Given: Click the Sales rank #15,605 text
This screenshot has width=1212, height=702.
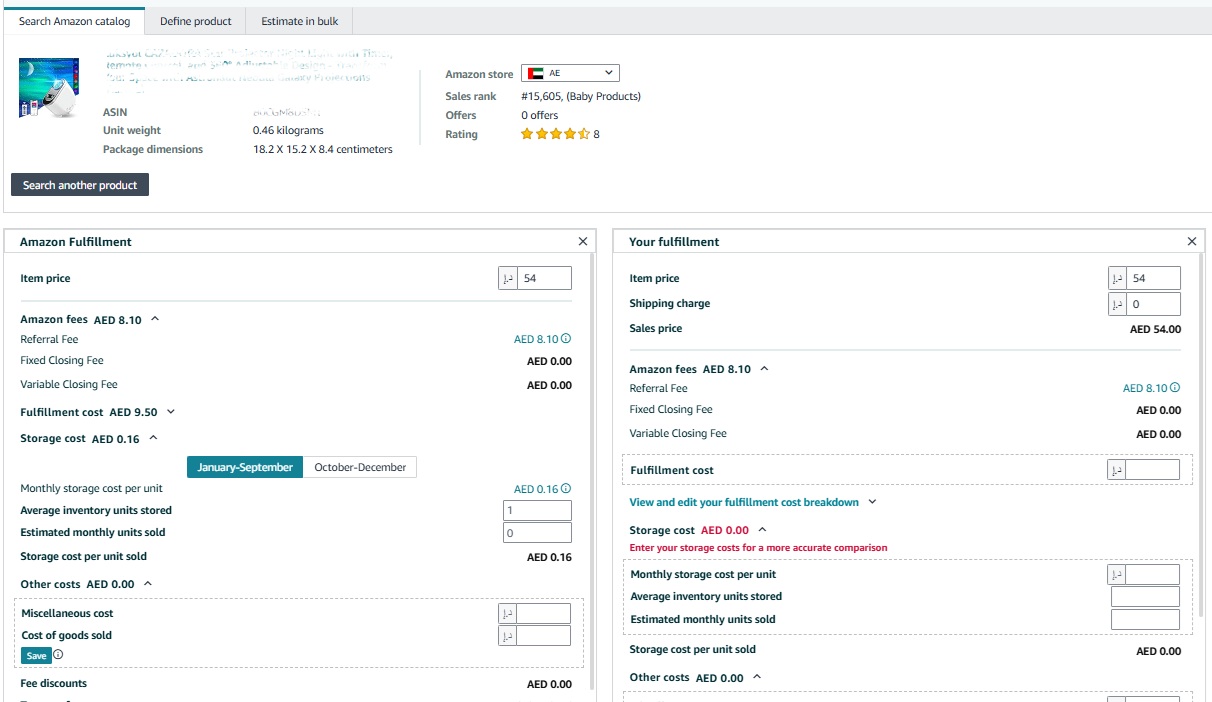Looking at the screenshot, I should point(581,96).
